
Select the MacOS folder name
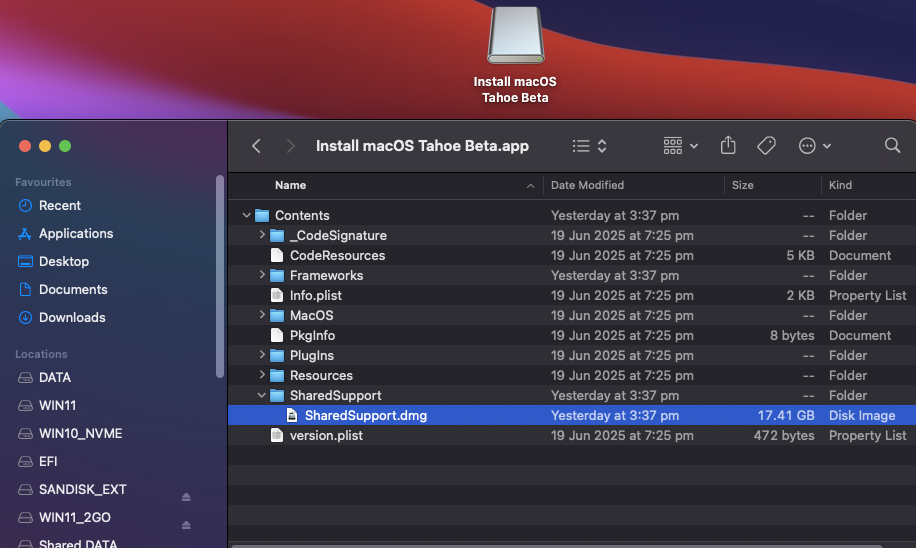311,315
